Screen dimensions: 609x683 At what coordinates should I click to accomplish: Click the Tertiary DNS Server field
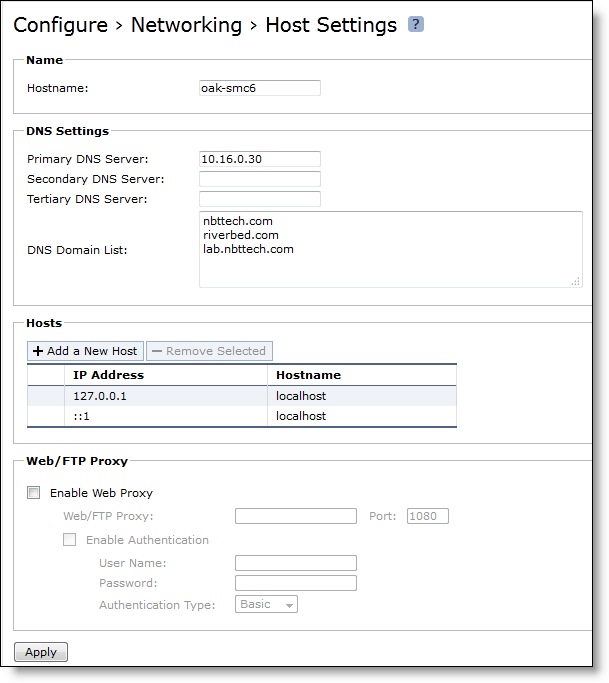pos(260,199)
